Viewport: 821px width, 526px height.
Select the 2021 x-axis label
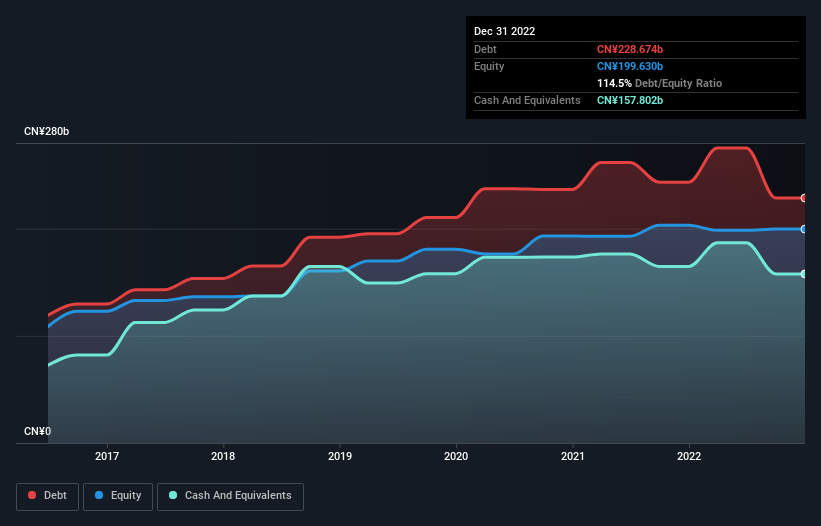(573, 456)
